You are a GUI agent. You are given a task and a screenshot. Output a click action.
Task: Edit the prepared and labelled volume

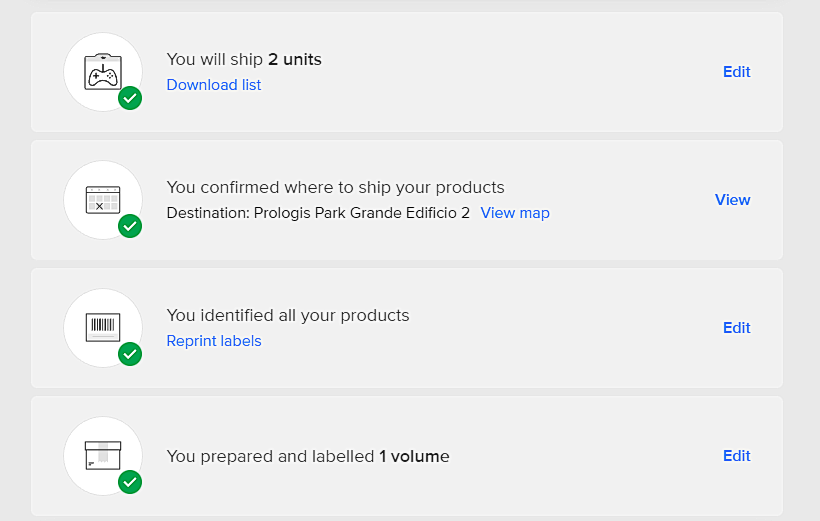pos(737,456)
